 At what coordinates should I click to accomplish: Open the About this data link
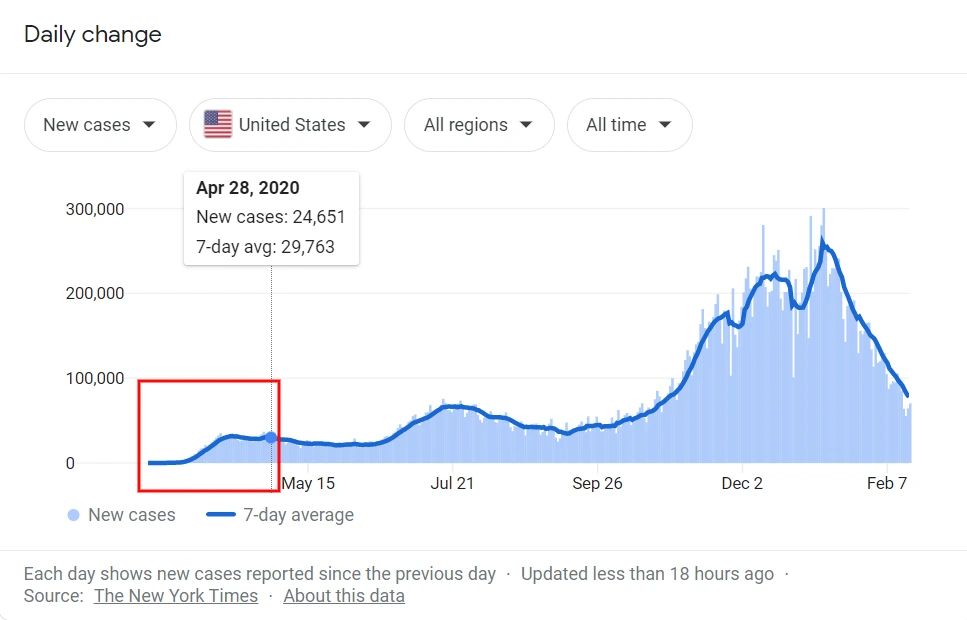[343, 595]
